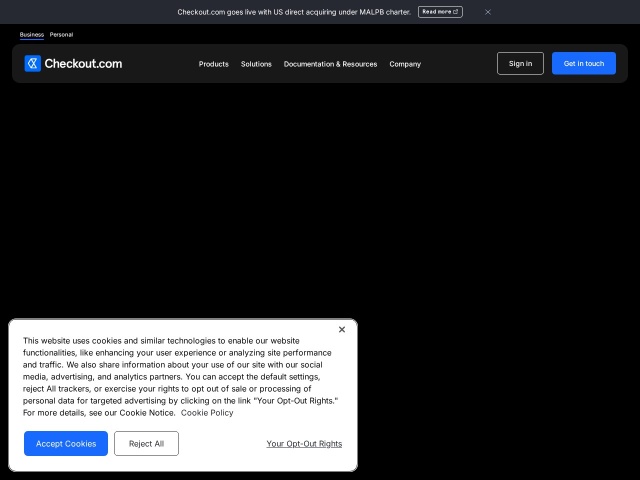This screenshot has width=640, height=480.
Task: Open Read more about the MALPB charter
Action: point(440,12)
